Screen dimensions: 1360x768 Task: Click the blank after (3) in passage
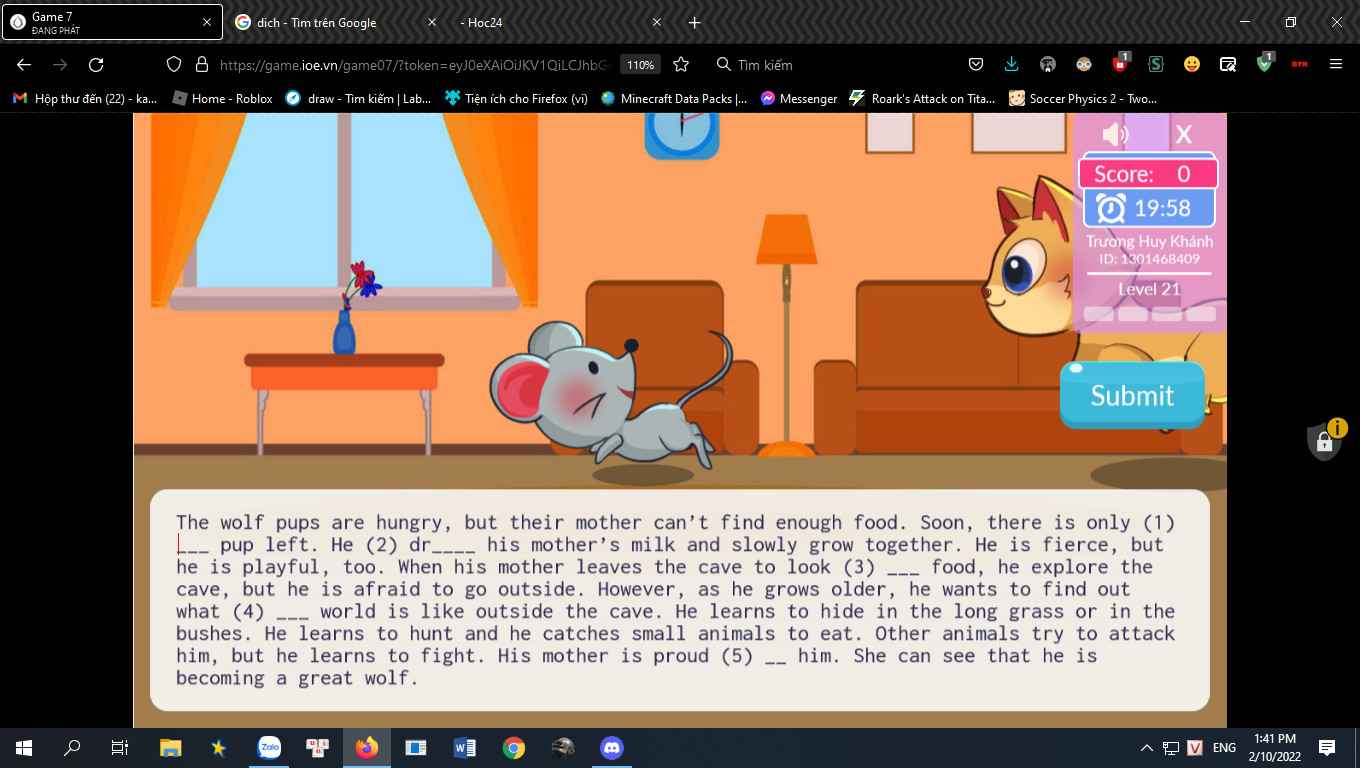[x=903, y=567]
